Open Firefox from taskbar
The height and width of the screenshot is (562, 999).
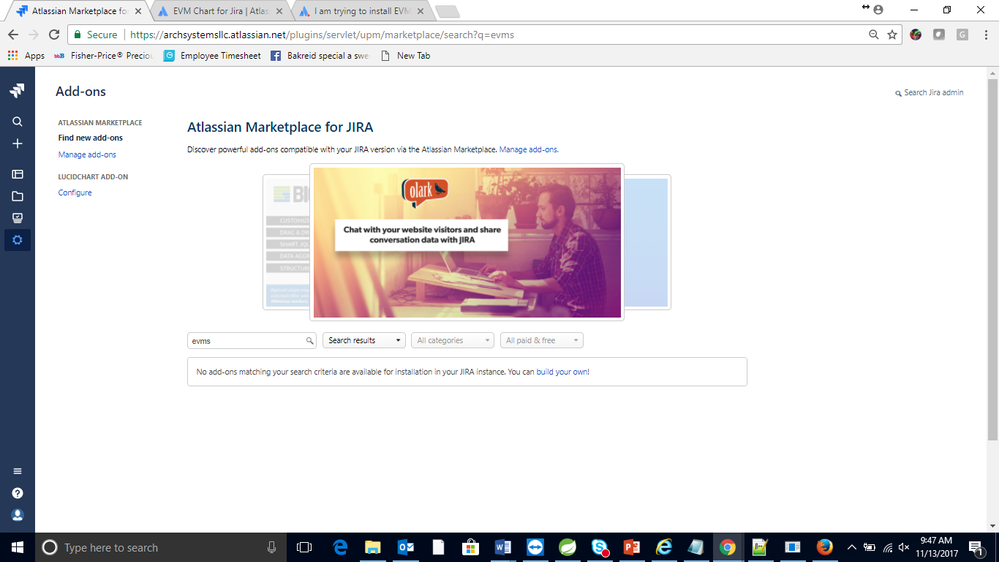pyautogui.click(x=824, y=547)
